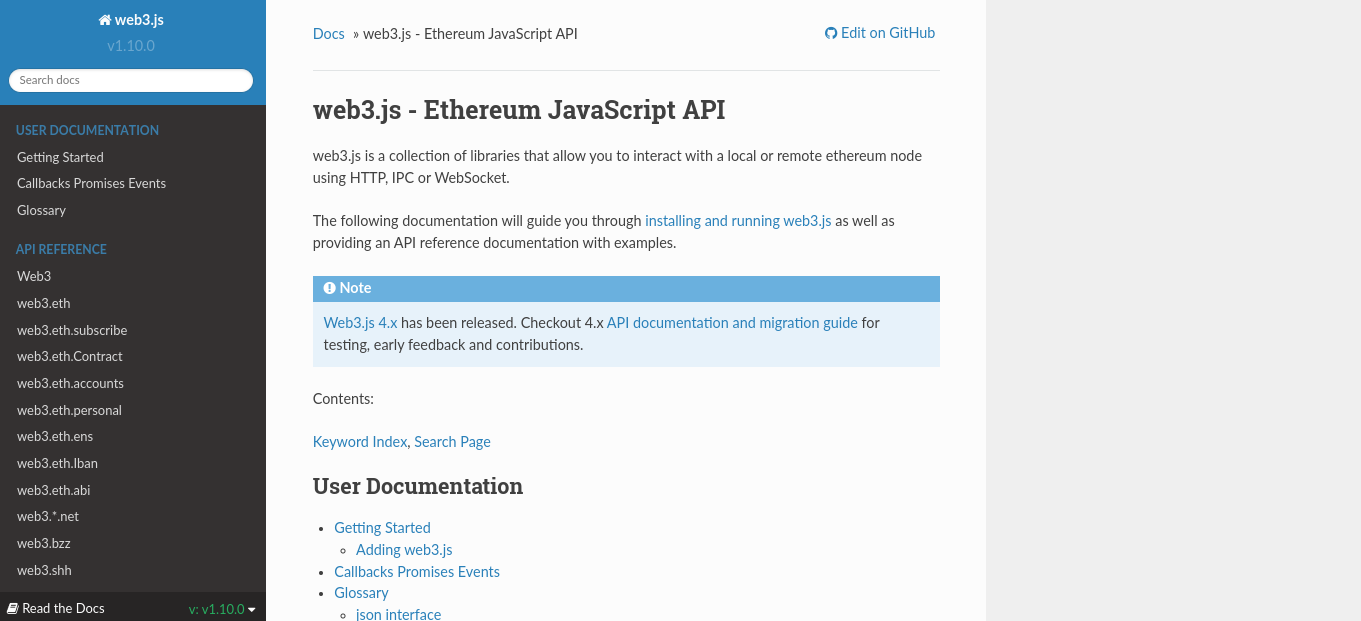Open Callbacks Promises Events in the sidebar
1361x621 pixels.
(x=91, y=183)
